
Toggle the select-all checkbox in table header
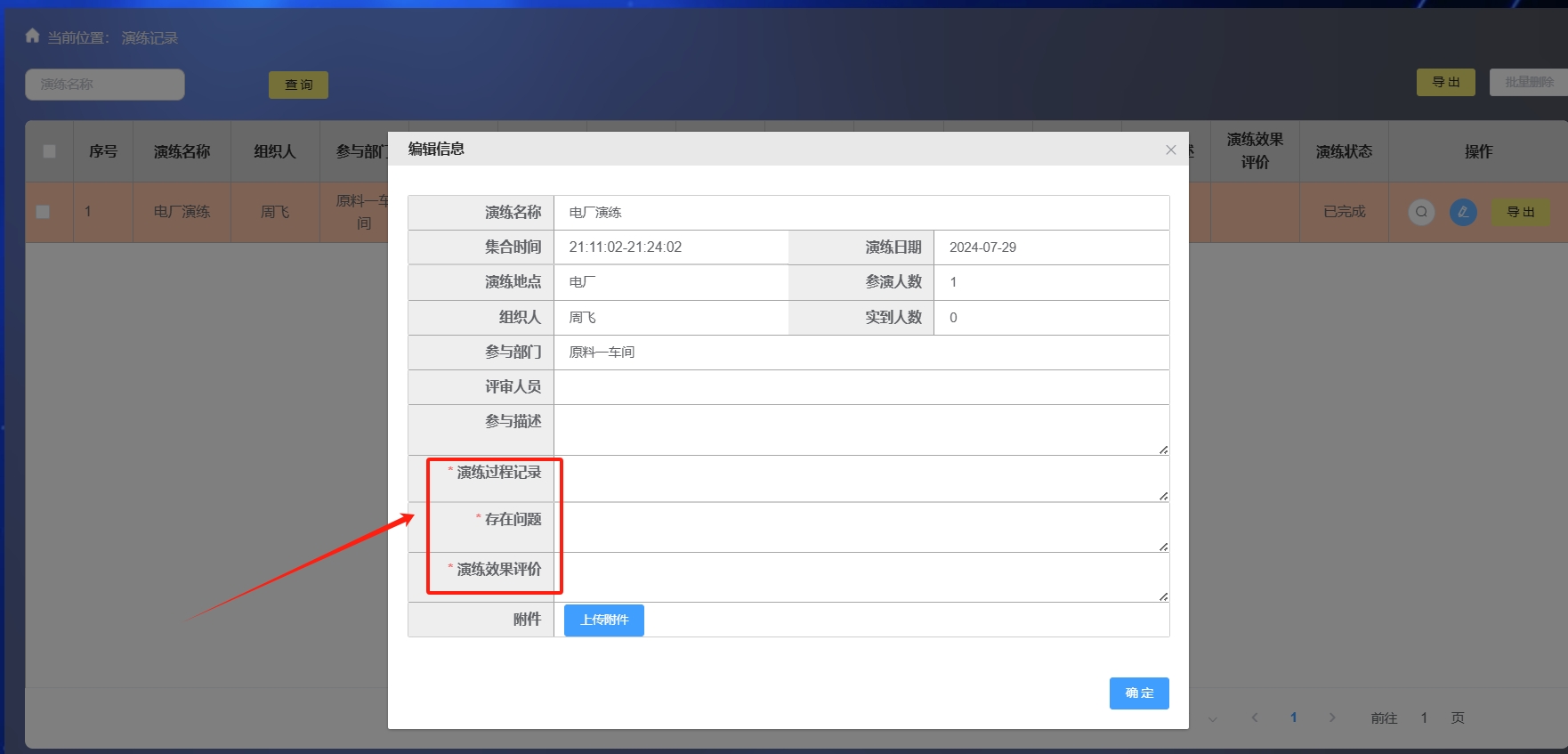click(50, 151)
